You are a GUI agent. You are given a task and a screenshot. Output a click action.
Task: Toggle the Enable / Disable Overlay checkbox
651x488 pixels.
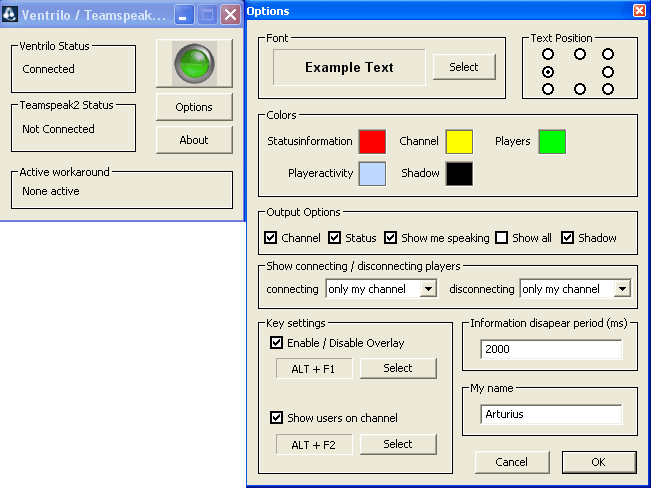pyautogui.click(x=277, y=342)
